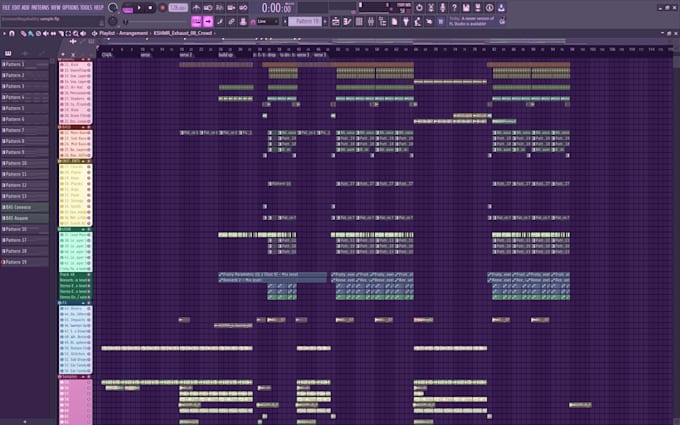680x425 pixels.
Task: Click the microphone audio recording icon
Action: point(442,8)
